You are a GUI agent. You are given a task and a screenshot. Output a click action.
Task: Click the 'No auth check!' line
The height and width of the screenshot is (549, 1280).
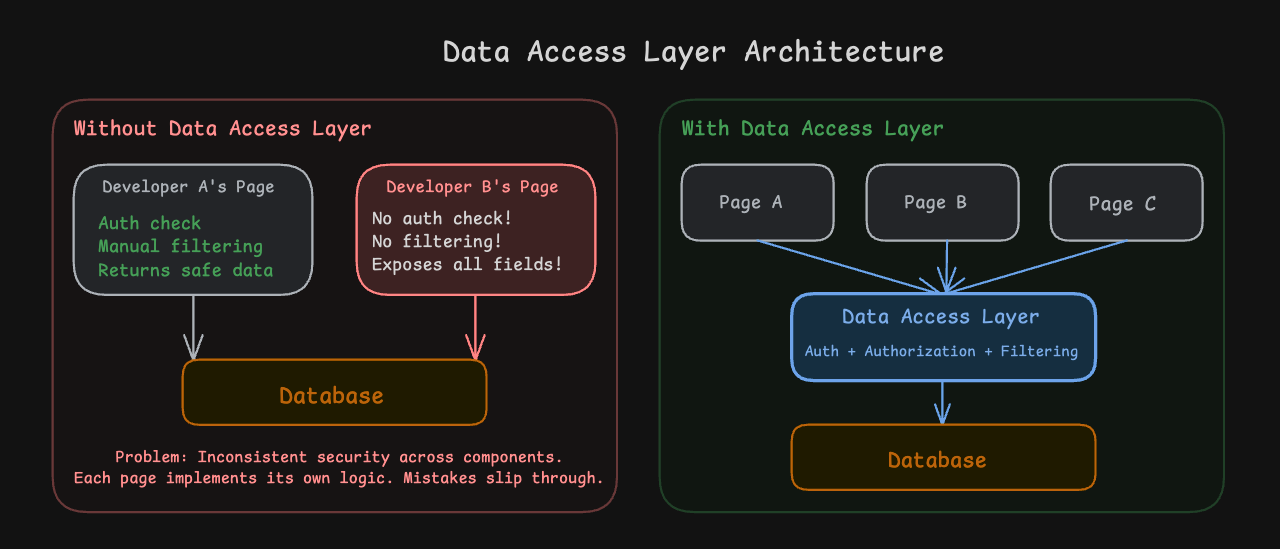(x=442, y=218)
